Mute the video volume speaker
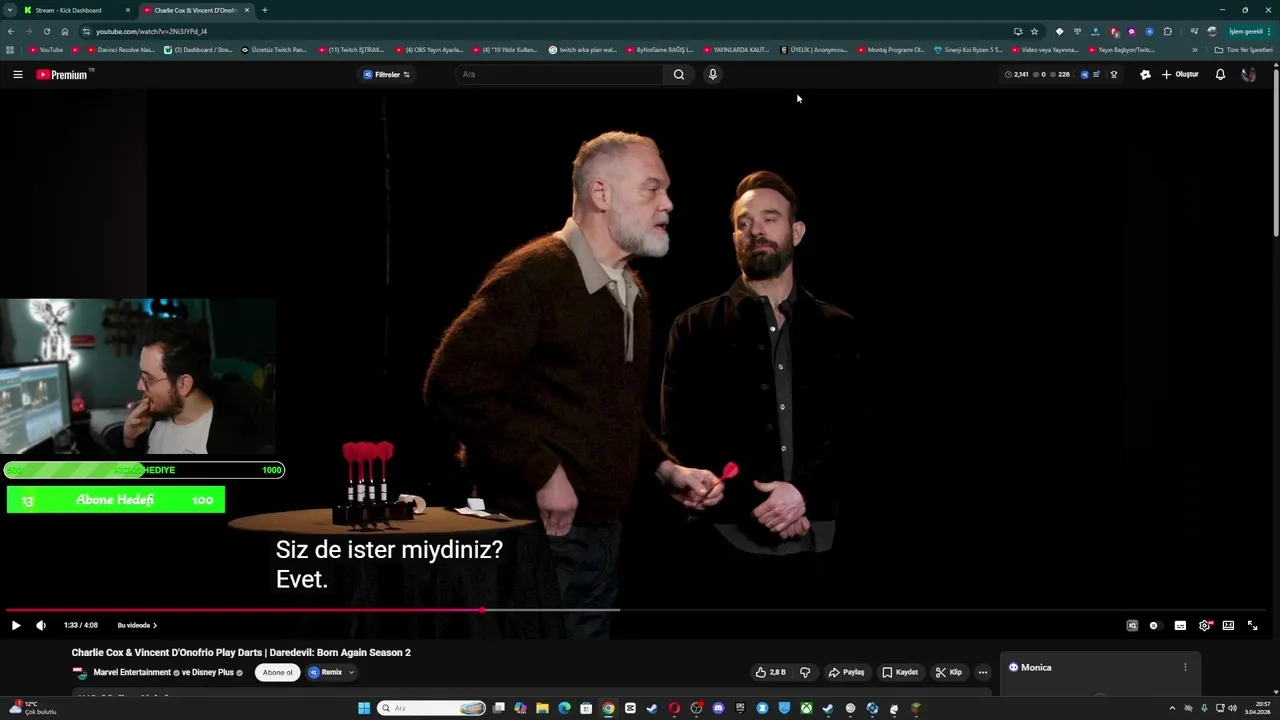This screenshot has height=720, width=1280. coord(41,625)
